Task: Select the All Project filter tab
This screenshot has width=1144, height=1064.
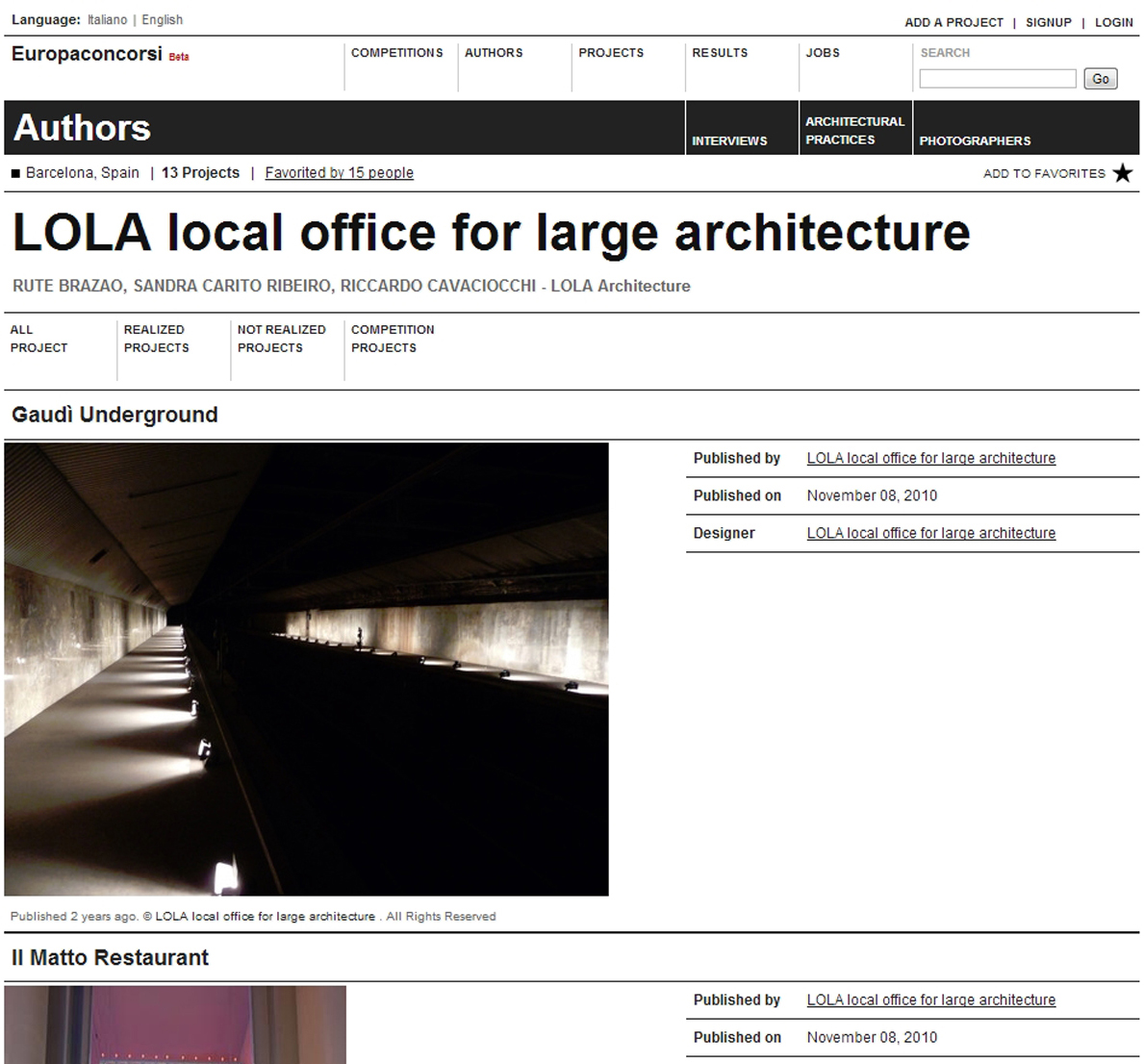Action: coord(38,339)
